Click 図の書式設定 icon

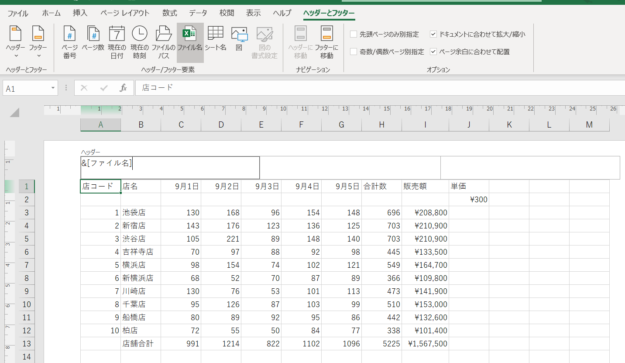pyautogui.click(x=264, y=42)
